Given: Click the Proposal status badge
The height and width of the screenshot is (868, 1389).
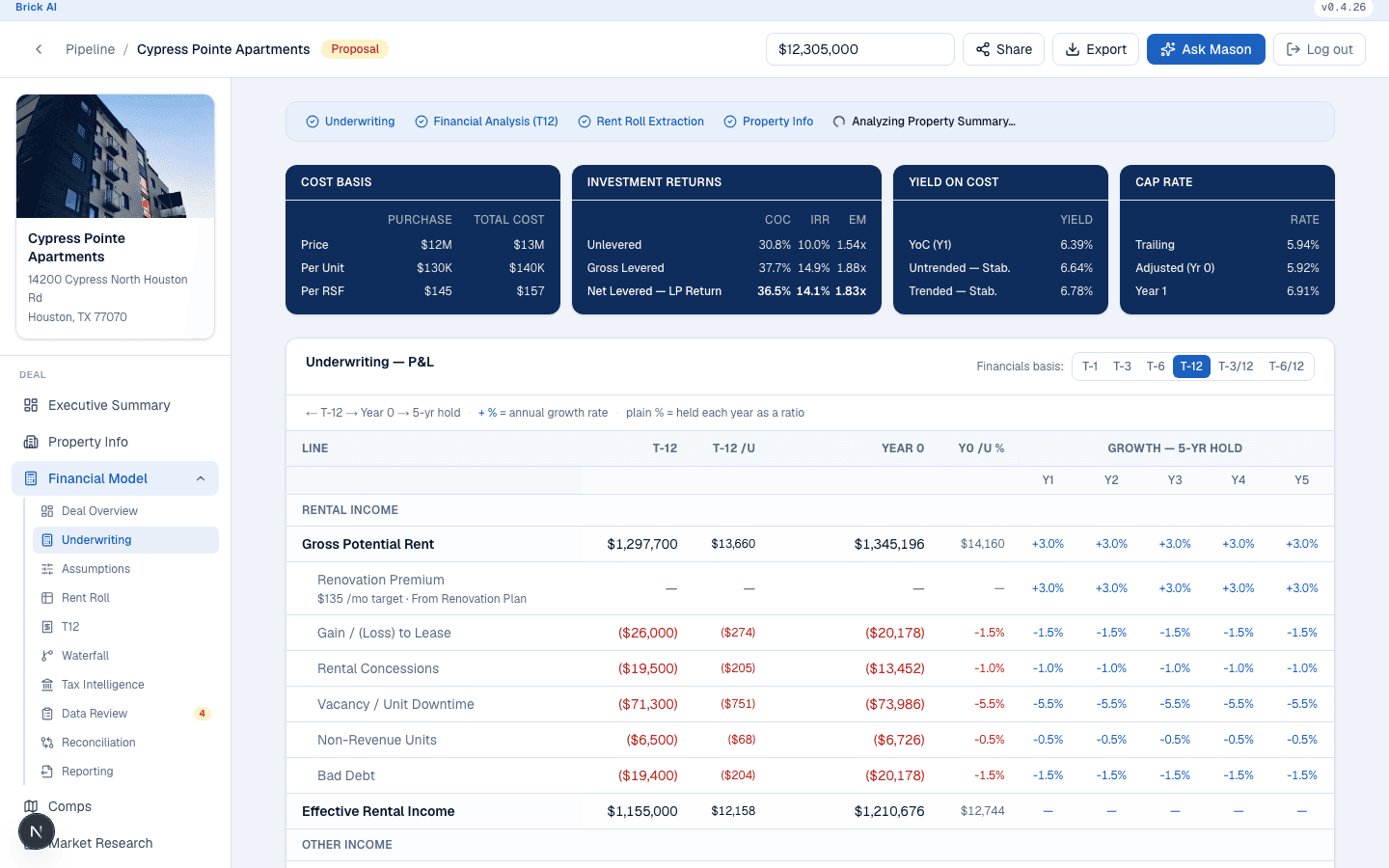Looking at the screenshot, I should (355, 49).
